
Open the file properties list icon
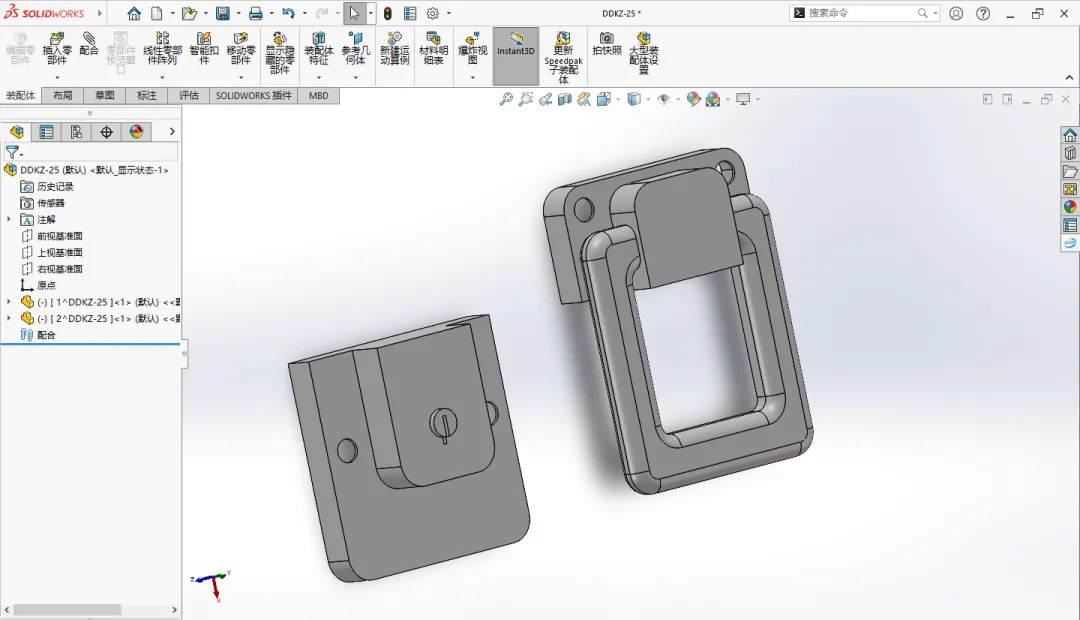[410, 13]
